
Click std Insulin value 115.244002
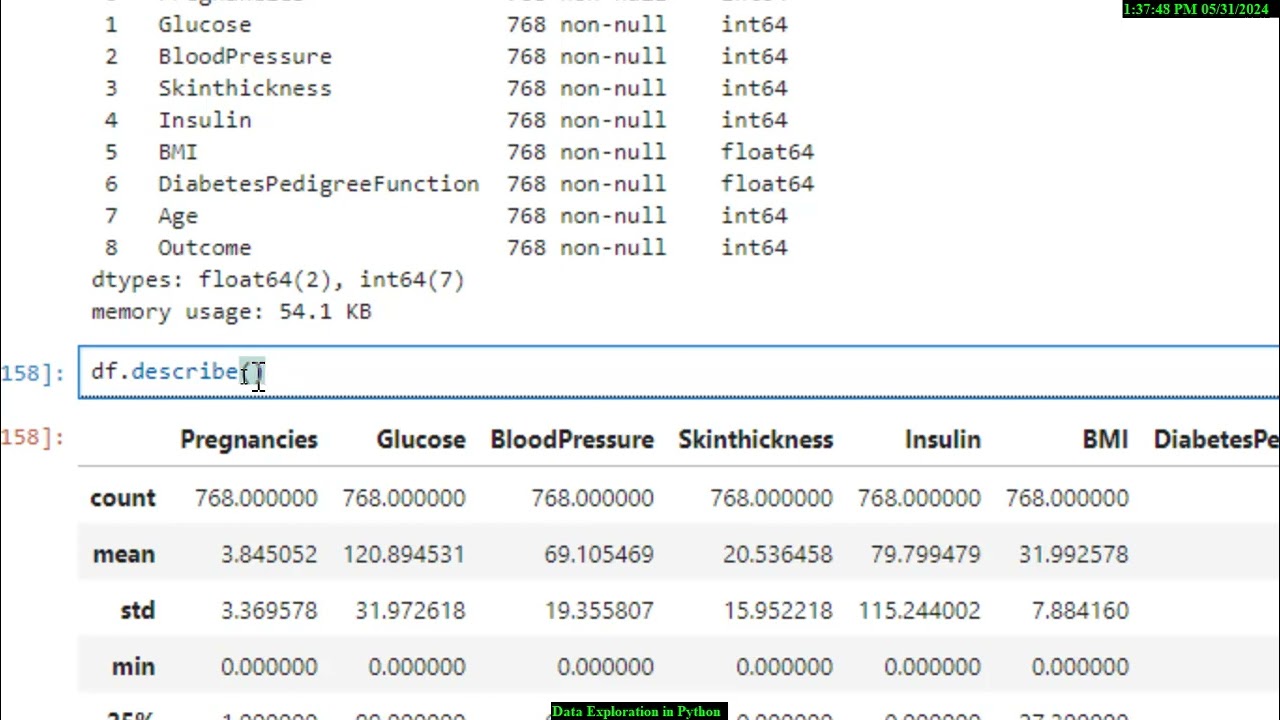pyautogui.click(x=919, y=610)
